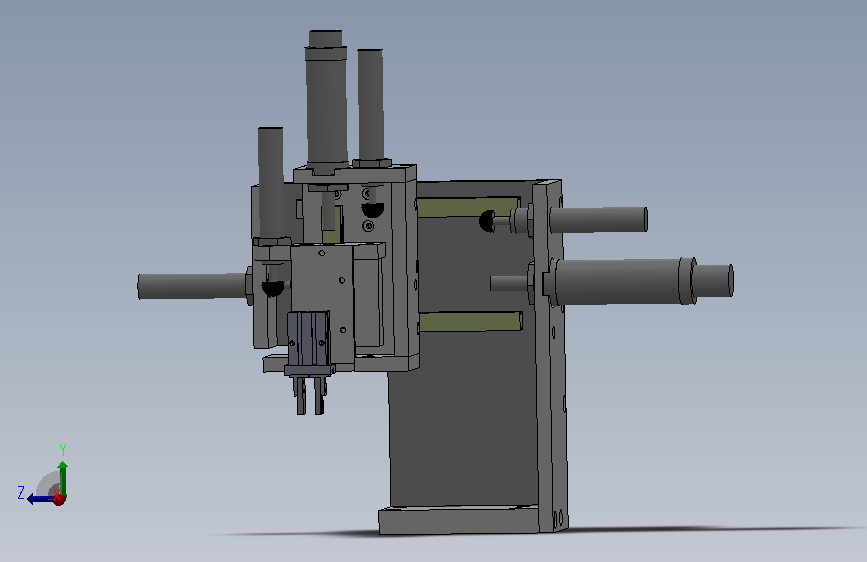Select the upper green guide rail
This screenshot has height=562, width=867.
(x=468, y=207)
